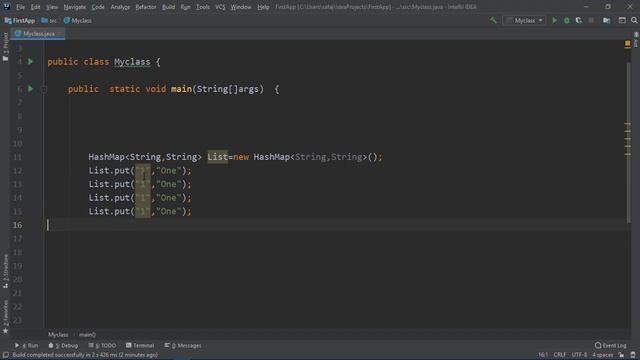Click the read-only lock icon in status bar
Screen dimensions: 640x360
621,355
